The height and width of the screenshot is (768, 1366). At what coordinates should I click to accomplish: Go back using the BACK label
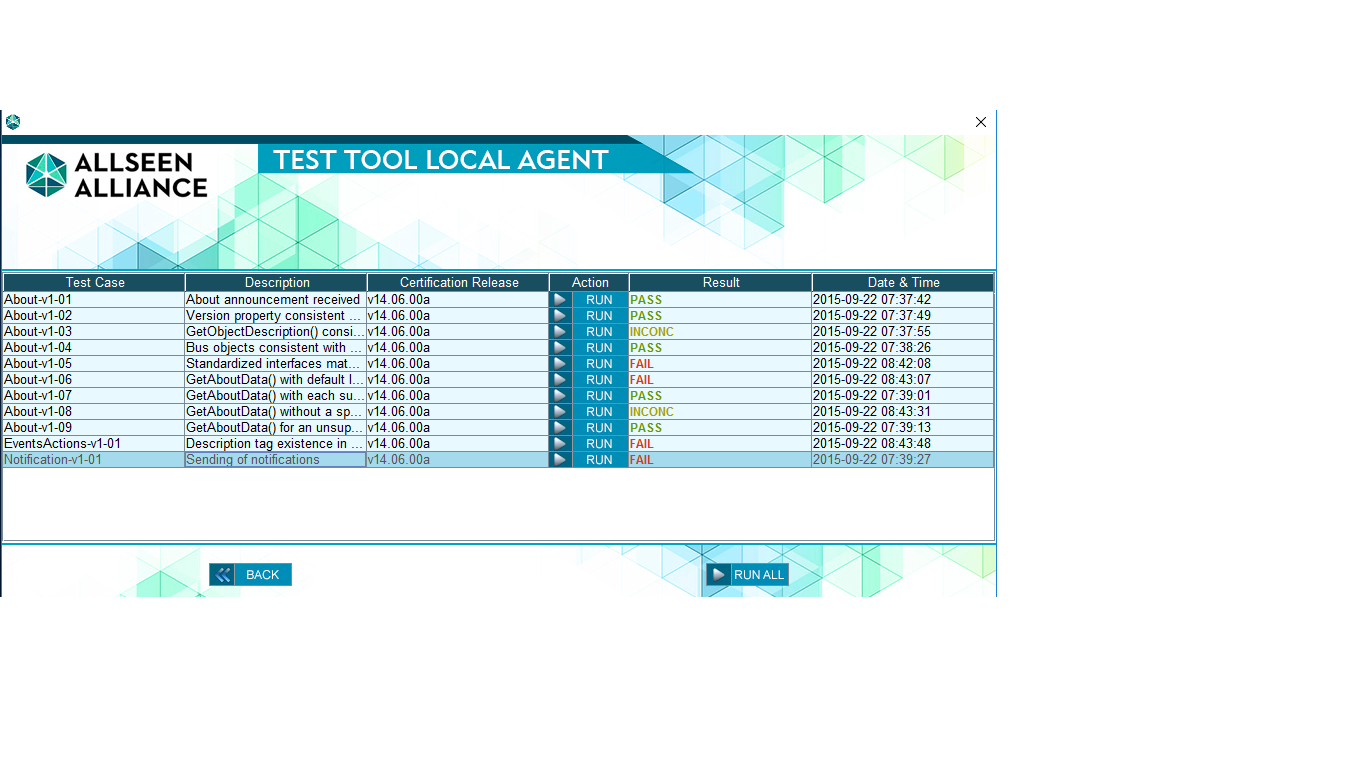point(263,575)
